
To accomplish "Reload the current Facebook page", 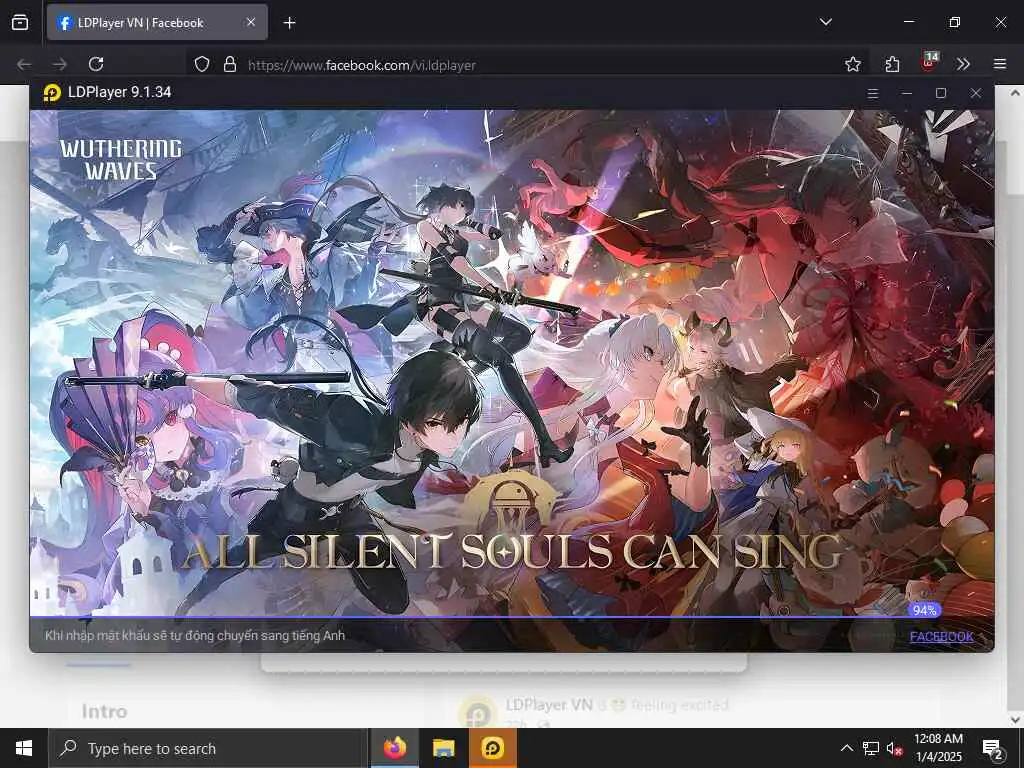I will click(96, 64).
